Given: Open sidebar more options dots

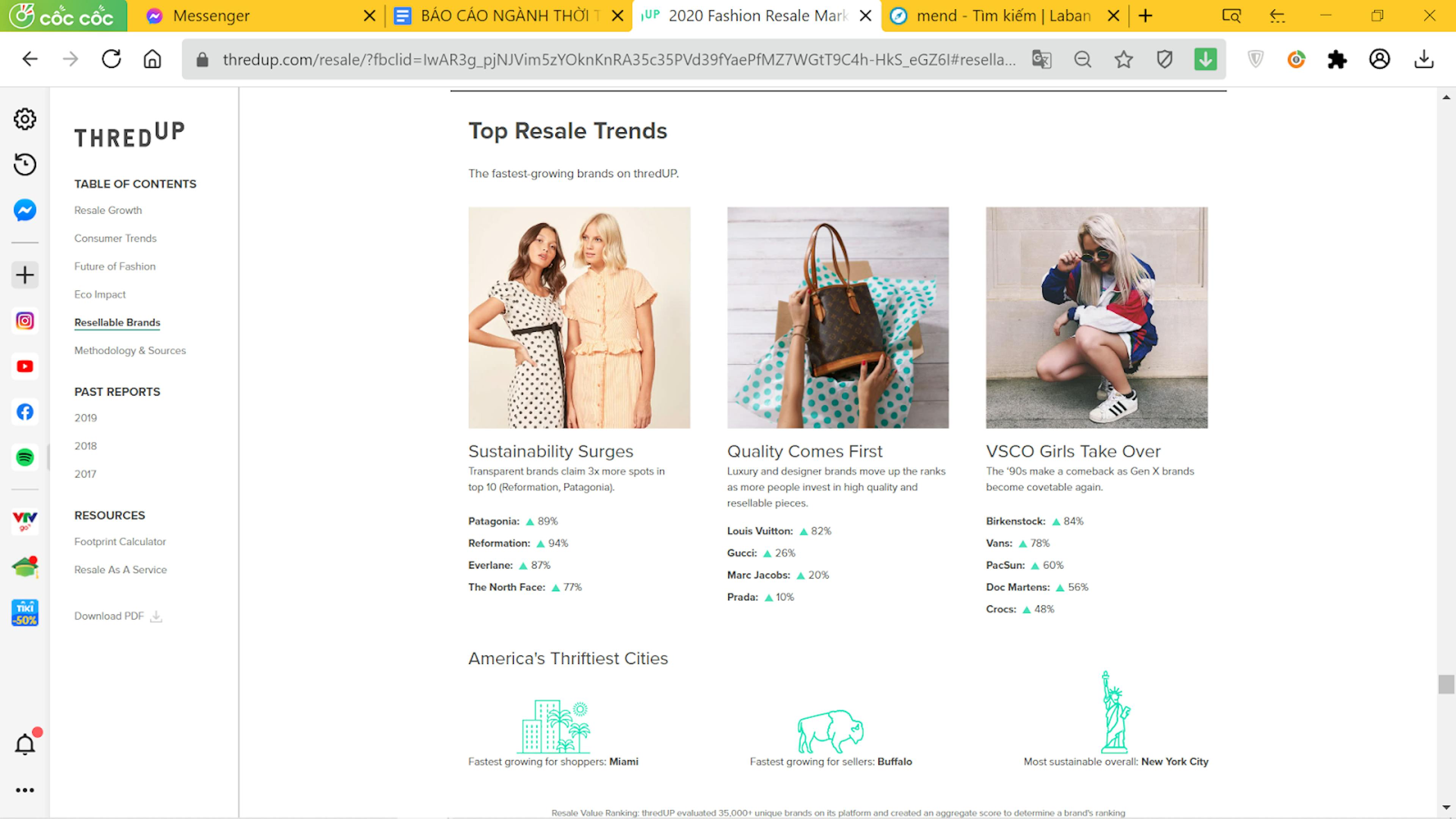Looking at the screenshot, I should coord(25,790).
